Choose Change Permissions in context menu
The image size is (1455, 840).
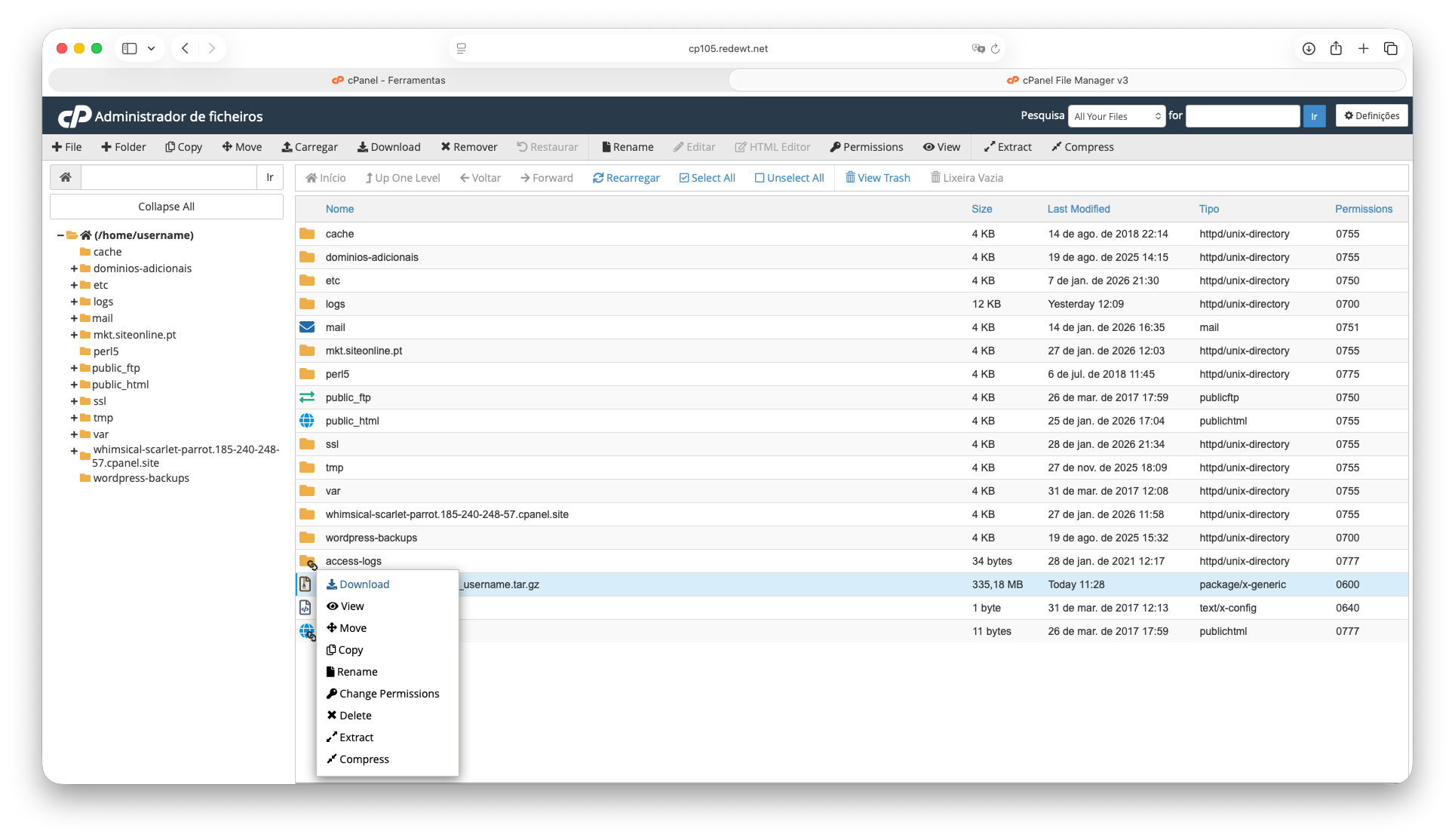click(x=383, y=694)
